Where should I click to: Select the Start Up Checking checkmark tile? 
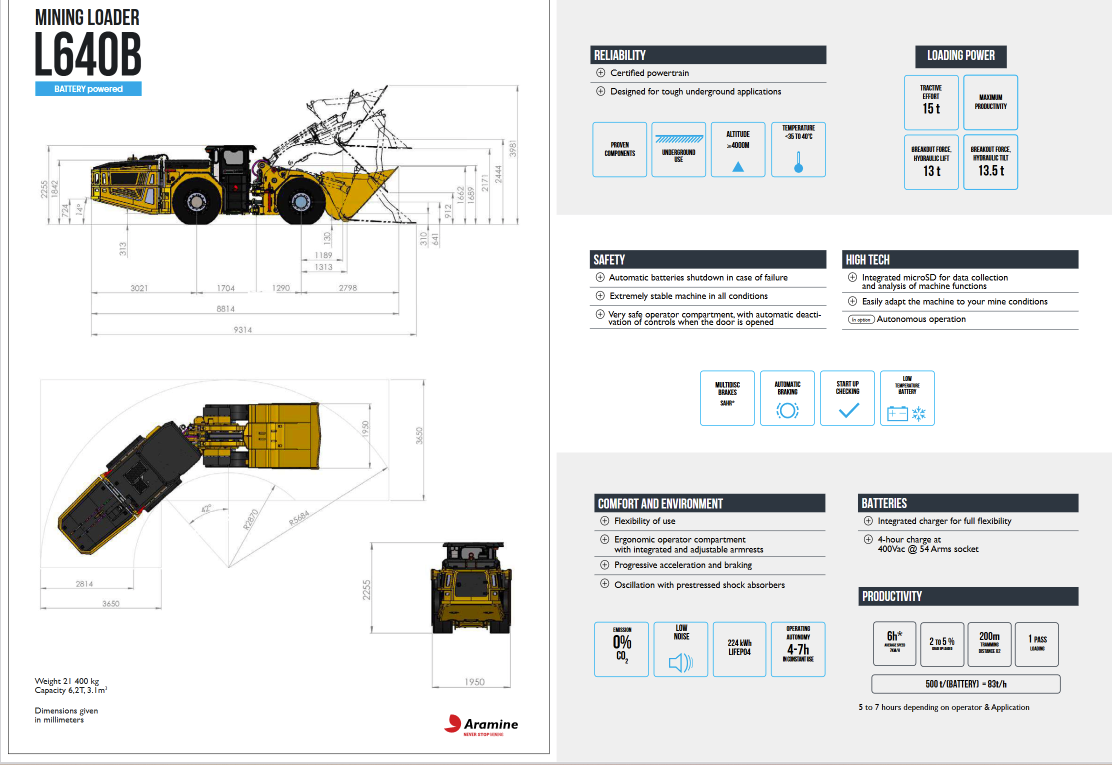[x=847, y=398]
